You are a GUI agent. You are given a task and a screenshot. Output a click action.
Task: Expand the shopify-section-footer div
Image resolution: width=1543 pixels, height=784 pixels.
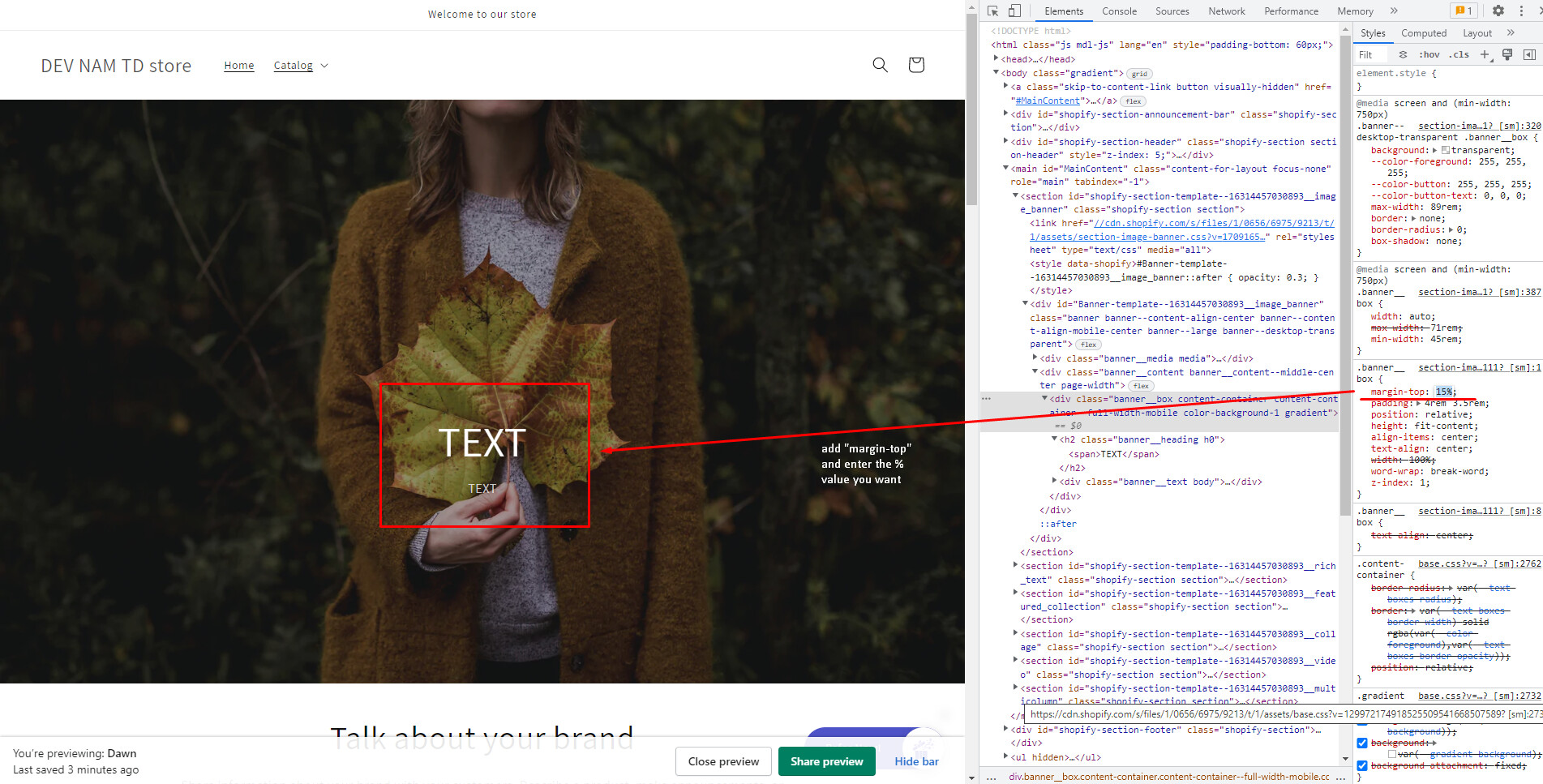click(1006, 729)
